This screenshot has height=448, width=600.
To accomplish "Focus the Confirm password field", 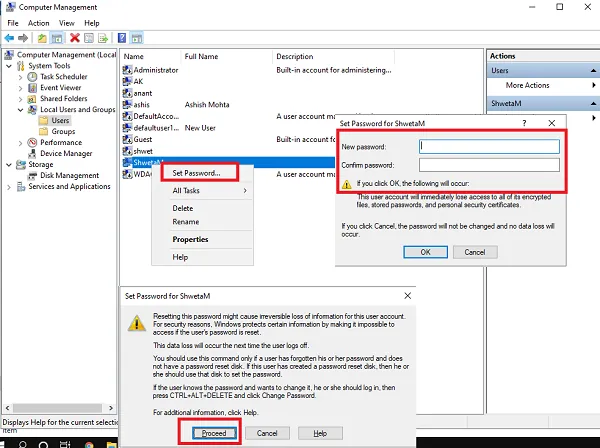I will point(489,165).
